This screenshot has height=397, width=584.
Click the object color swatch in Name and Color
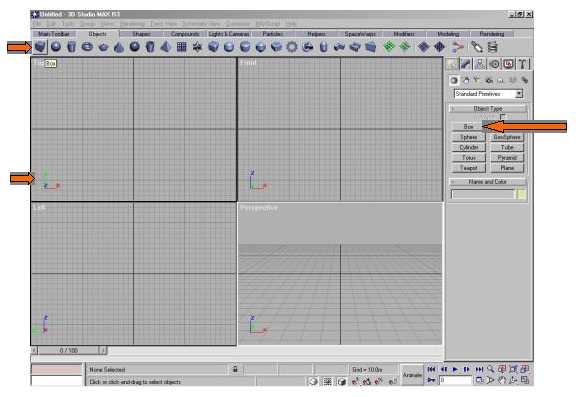coord(522,194)
